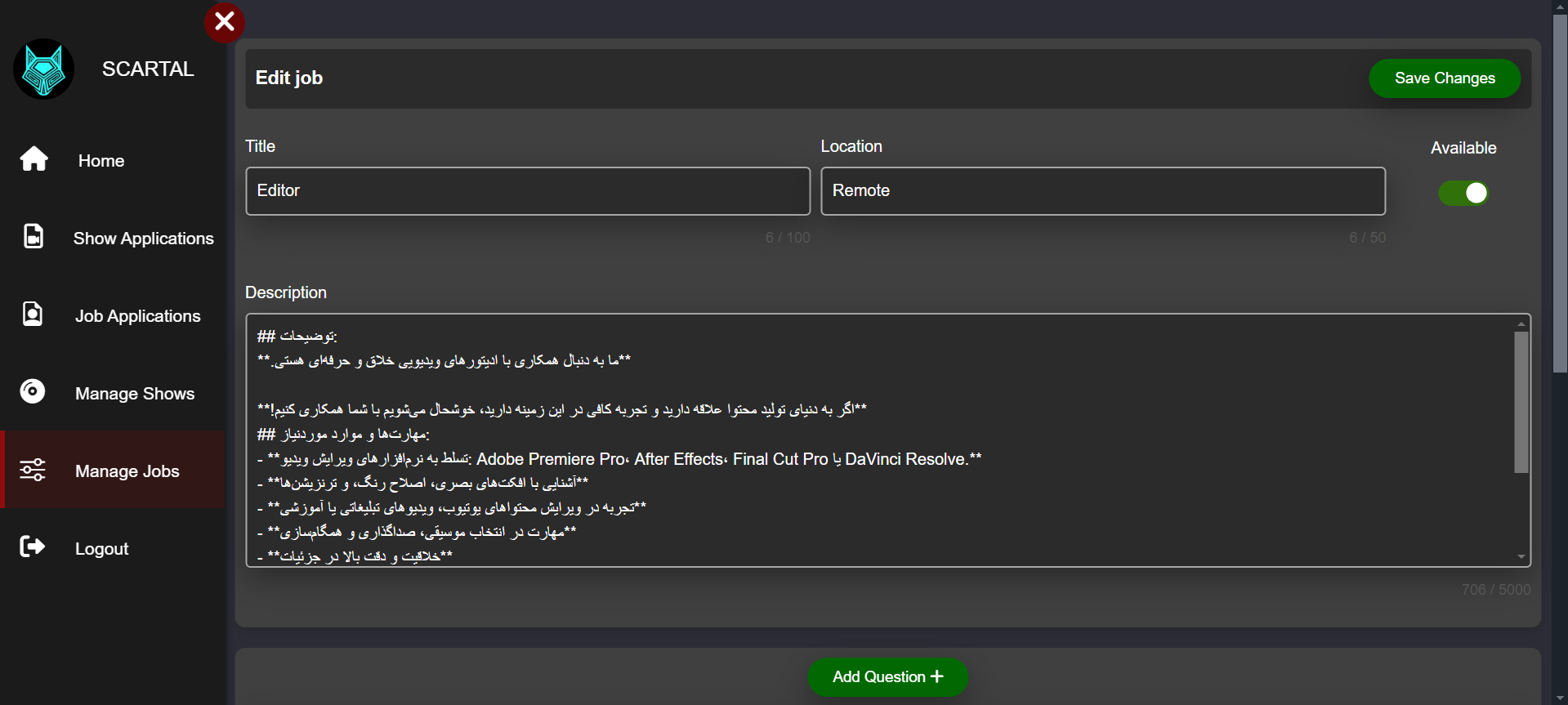Focus the Location field containing Remote
This screenshot has height=705, width=1568.
point(1103,191)
